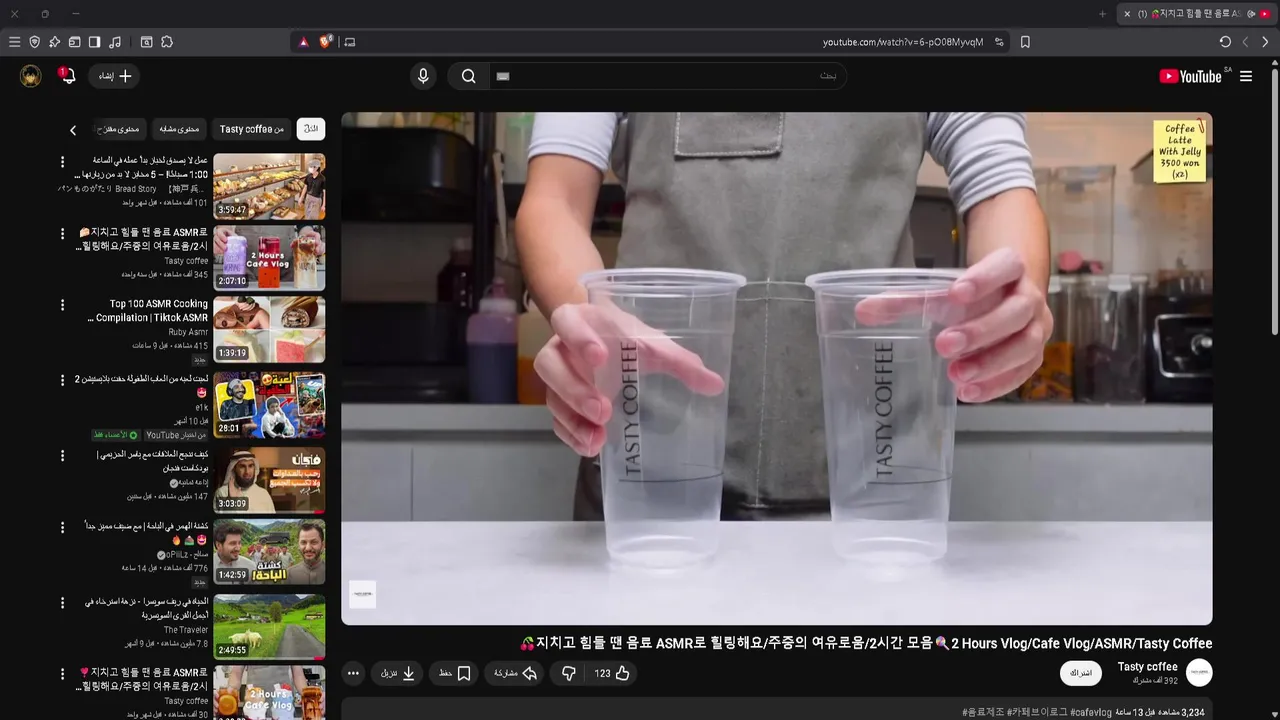Open the 1:42:59 video thumbnail
This screenshot has width=1280, height=720.
[269, 552]
